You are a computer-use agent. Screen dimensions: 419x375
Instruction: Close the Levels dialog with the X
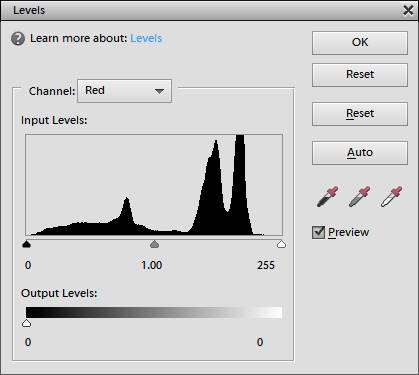[408, 10]
